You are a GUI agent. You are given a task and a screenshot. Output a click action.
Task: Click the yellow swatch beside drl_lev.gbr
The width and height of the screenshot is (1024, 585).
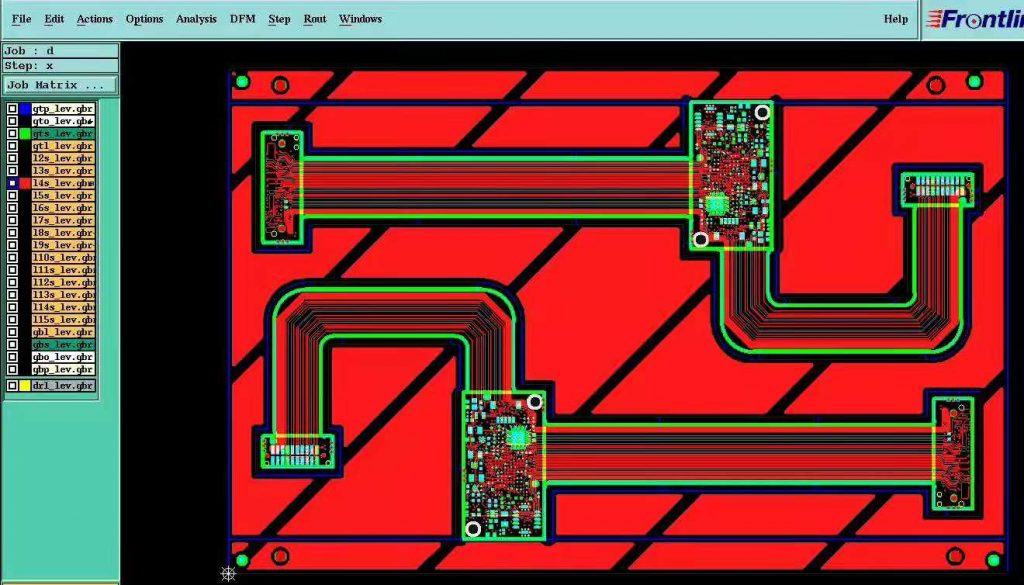[x=27, y=384]
